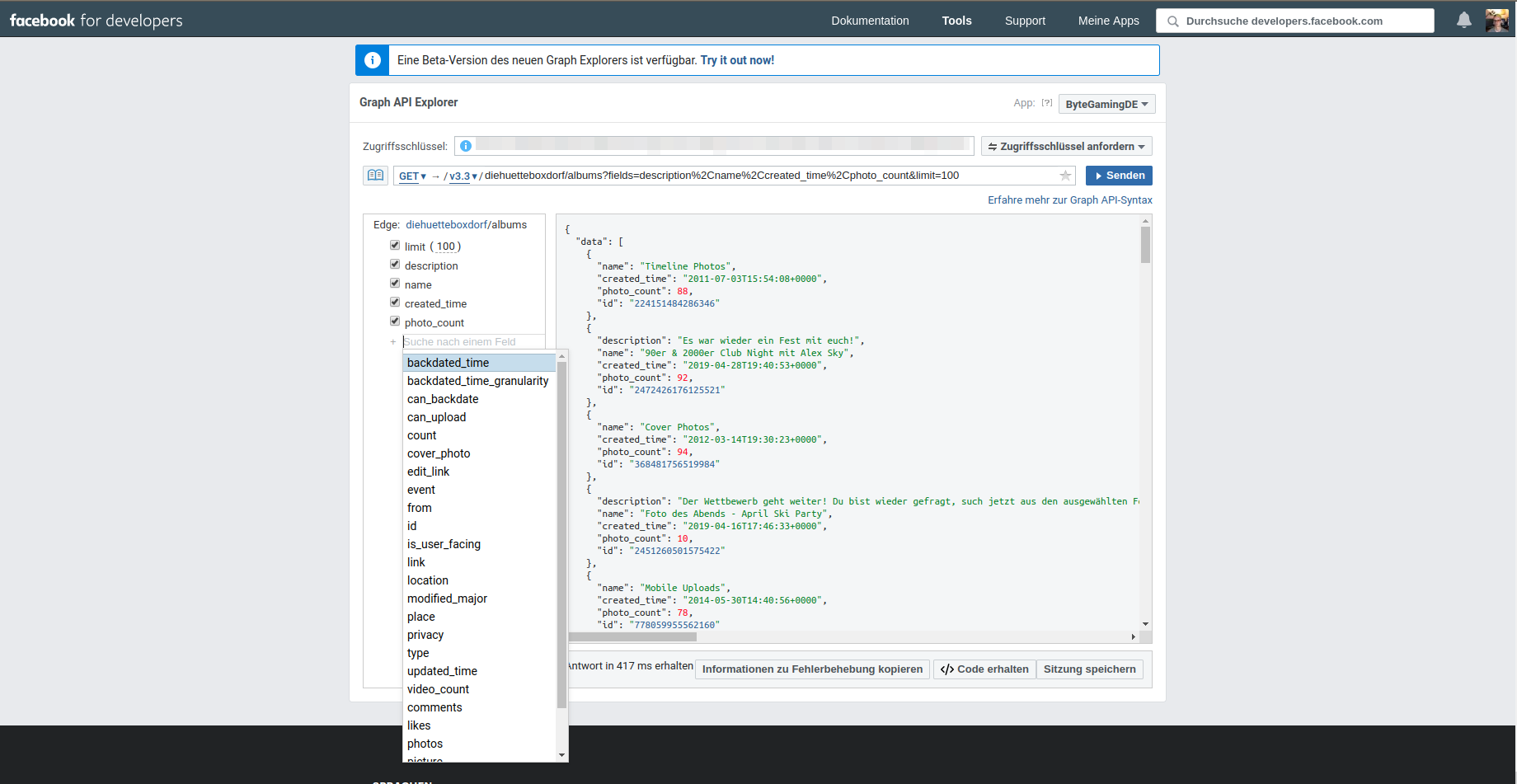
Task: Click the info icon beside Zugriffsschlüssel
Action: click(x=465, y=145)
